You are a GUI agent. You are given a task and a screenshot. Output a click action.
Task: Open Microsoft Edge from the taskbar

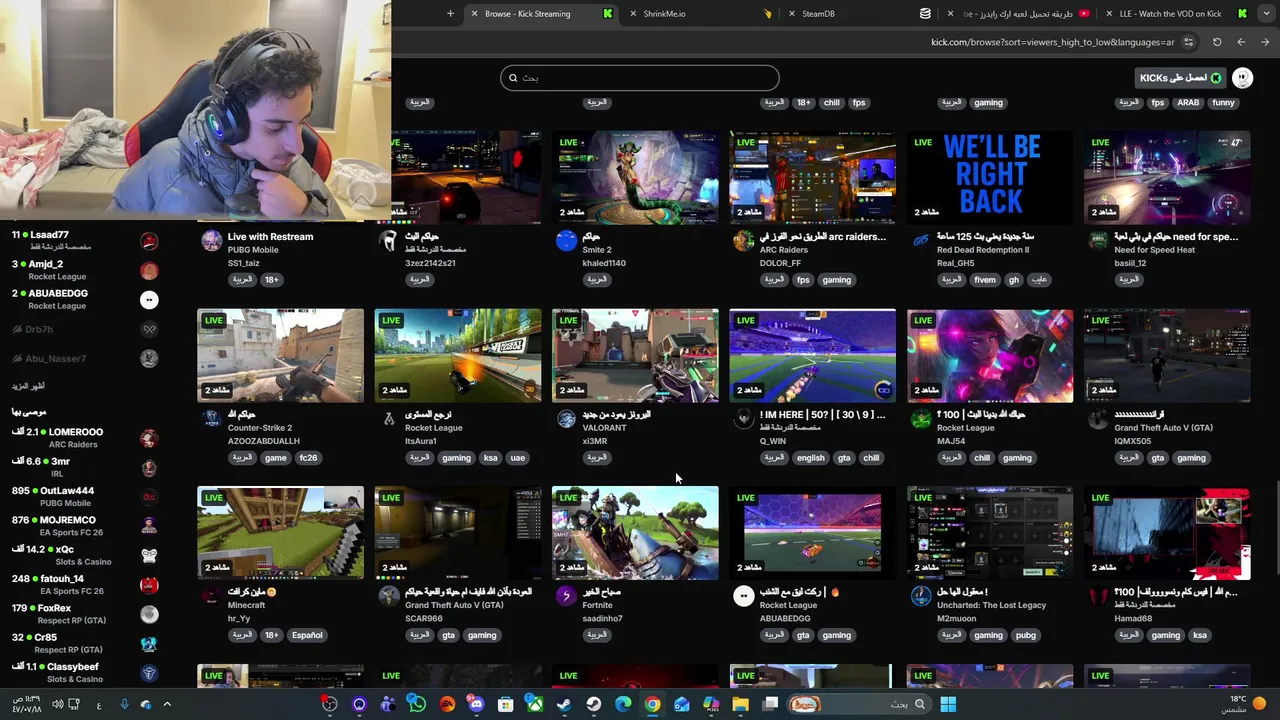tap(623, 704)
